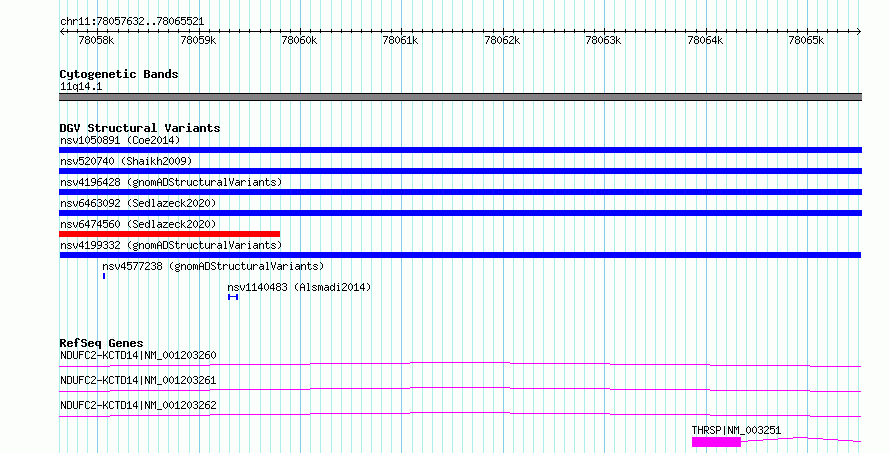Click the 78062k ruler tick label
The width and height of the screenshot is (890, 453).
pos(502,40)
